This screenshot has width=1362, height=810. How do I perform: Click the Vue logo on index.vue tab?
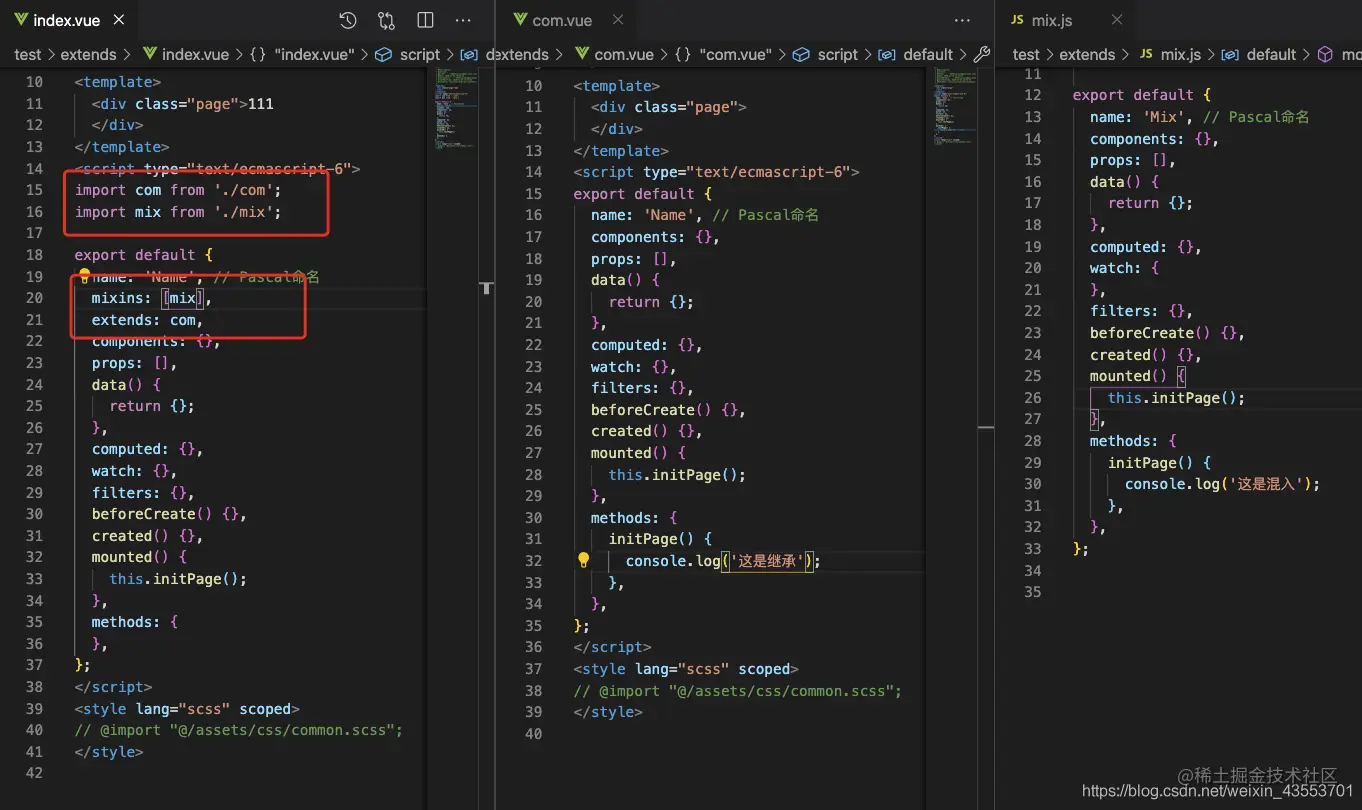point(21,20)
